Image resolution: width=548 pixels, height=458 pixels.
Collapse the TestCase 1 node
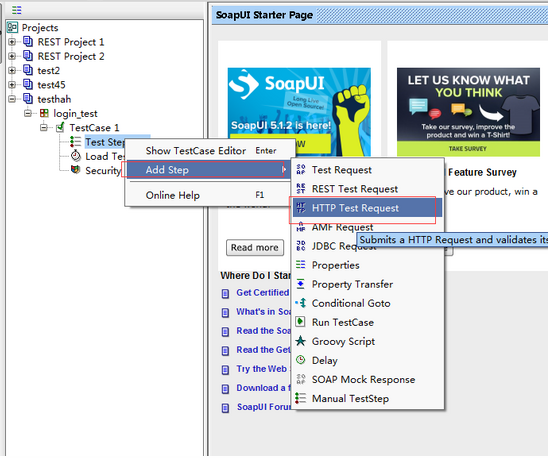44,128
